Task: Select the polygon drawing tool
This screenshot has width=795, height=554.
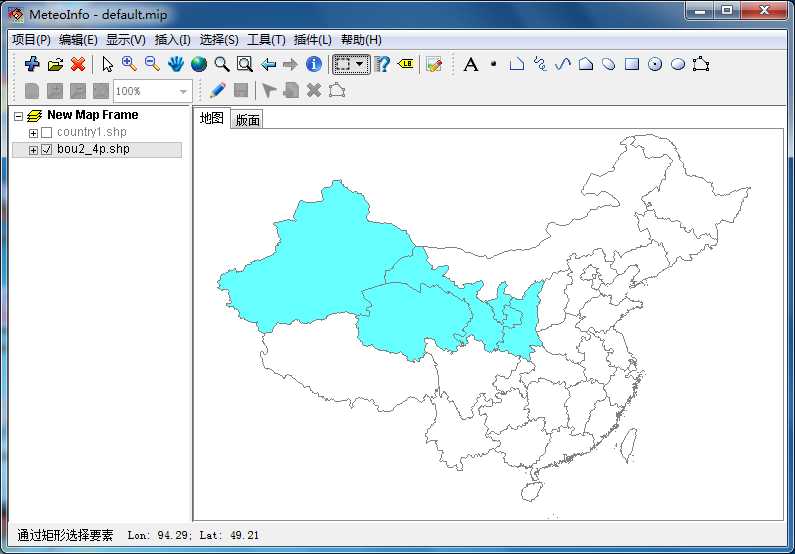Action: point(586,64)
